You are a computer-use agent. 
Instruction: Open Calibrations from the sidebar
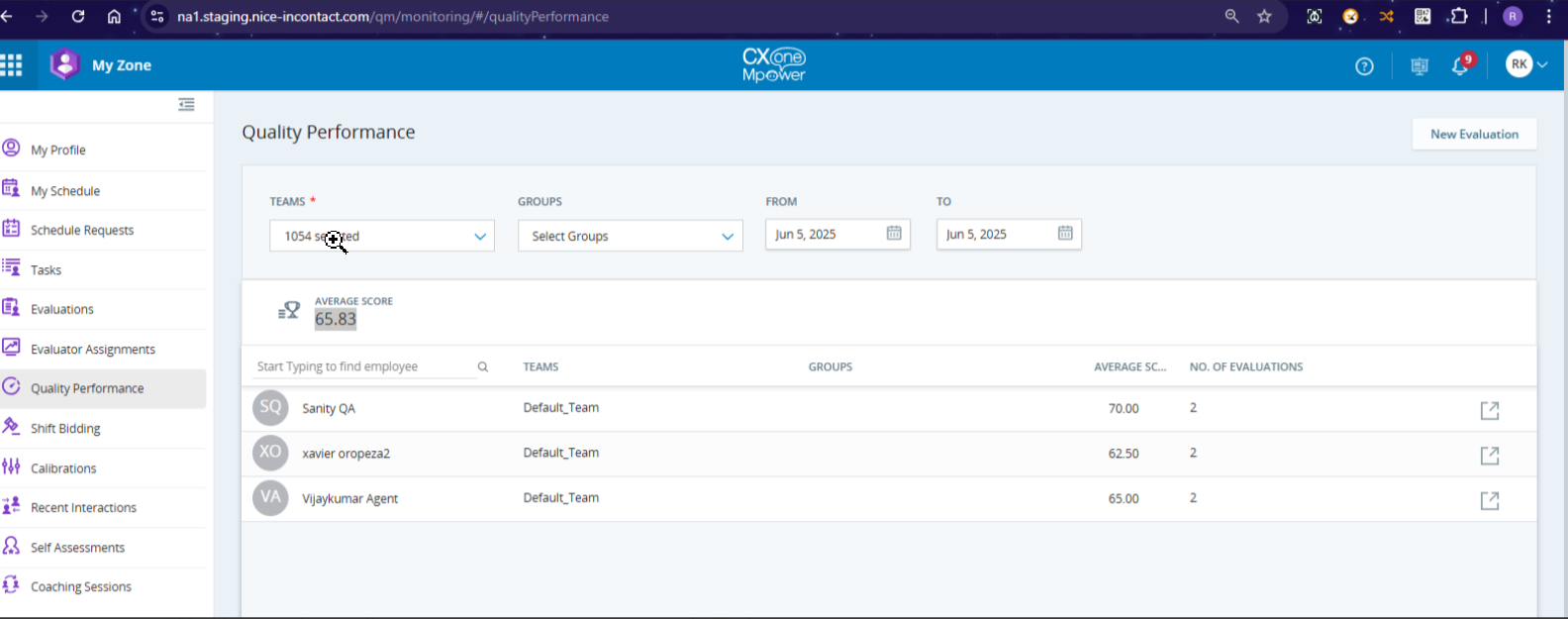[x=63, y=468]
